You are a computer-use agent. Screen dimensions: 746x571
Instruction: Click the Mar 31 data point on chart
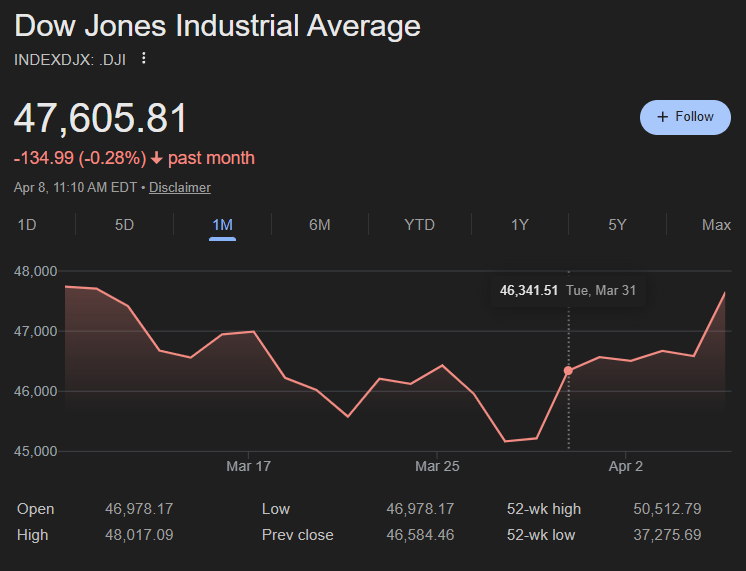tap(568, 371)
